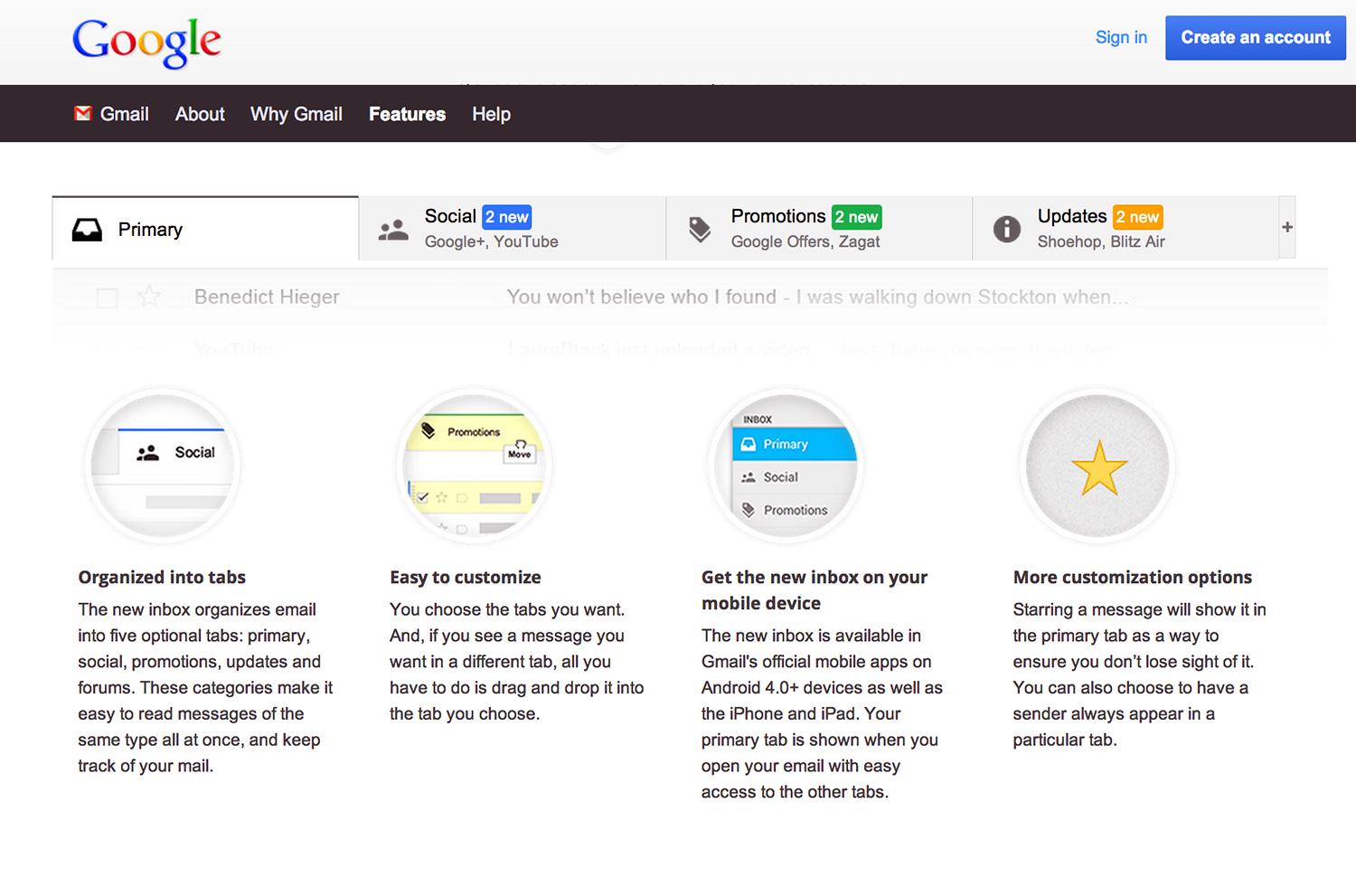
Task: Click the Primary tab inbox tray icon
Action: point(87,230)
